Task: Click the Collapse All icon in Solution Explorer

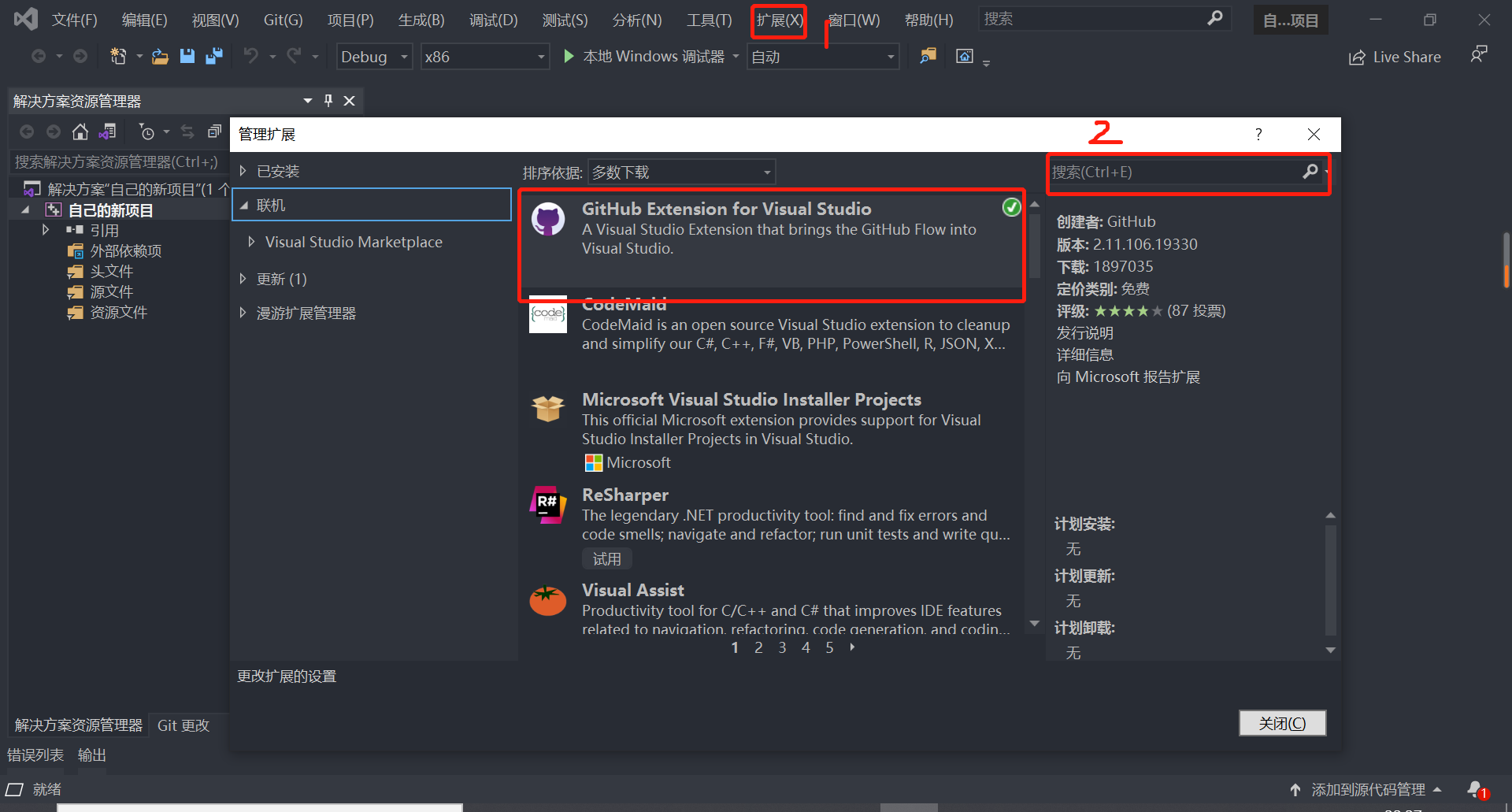Action: [214, 132]
